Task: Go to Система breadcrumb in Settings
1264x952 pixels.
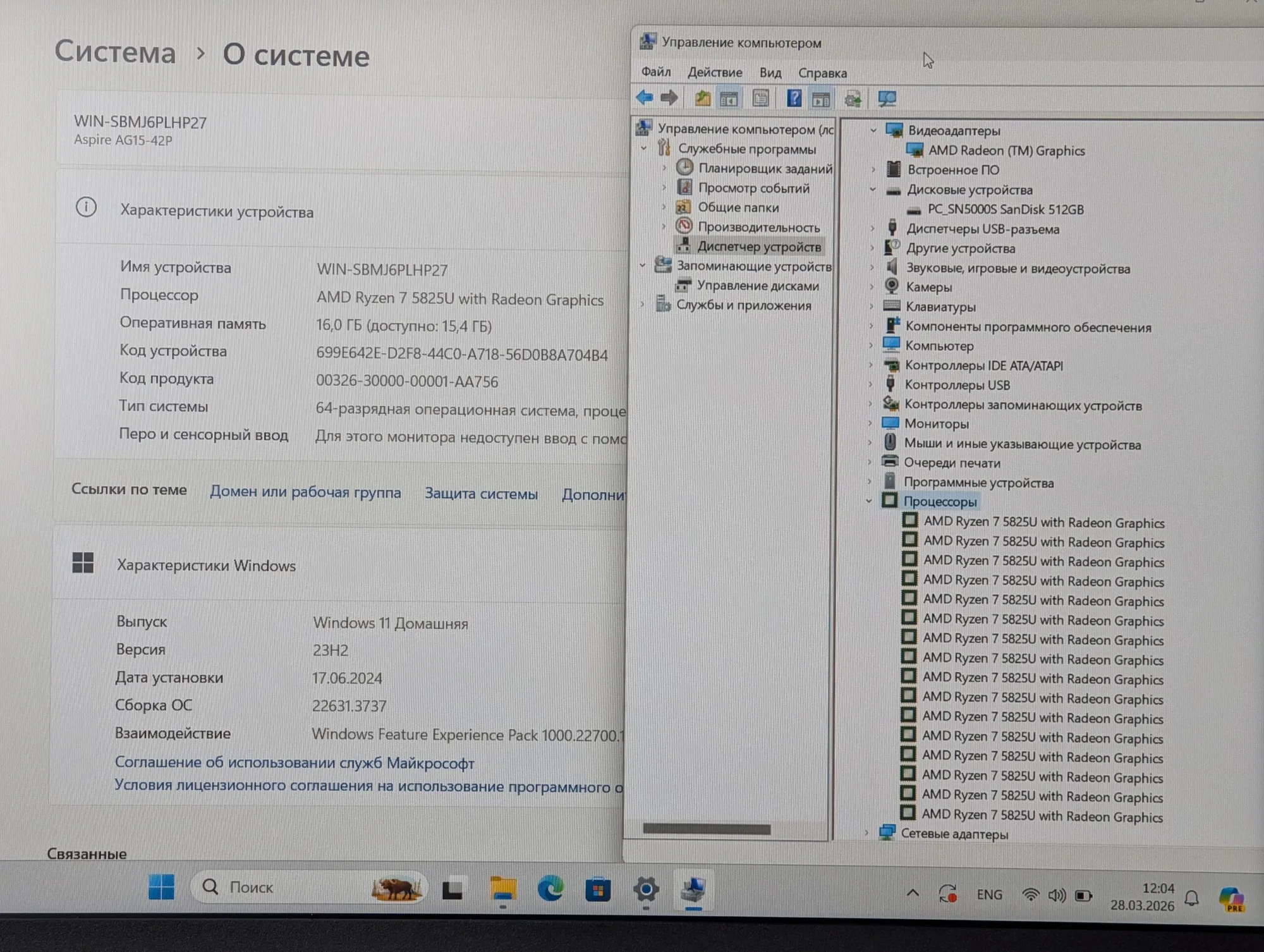Action: pyautogui.click(x=115, y=51)
